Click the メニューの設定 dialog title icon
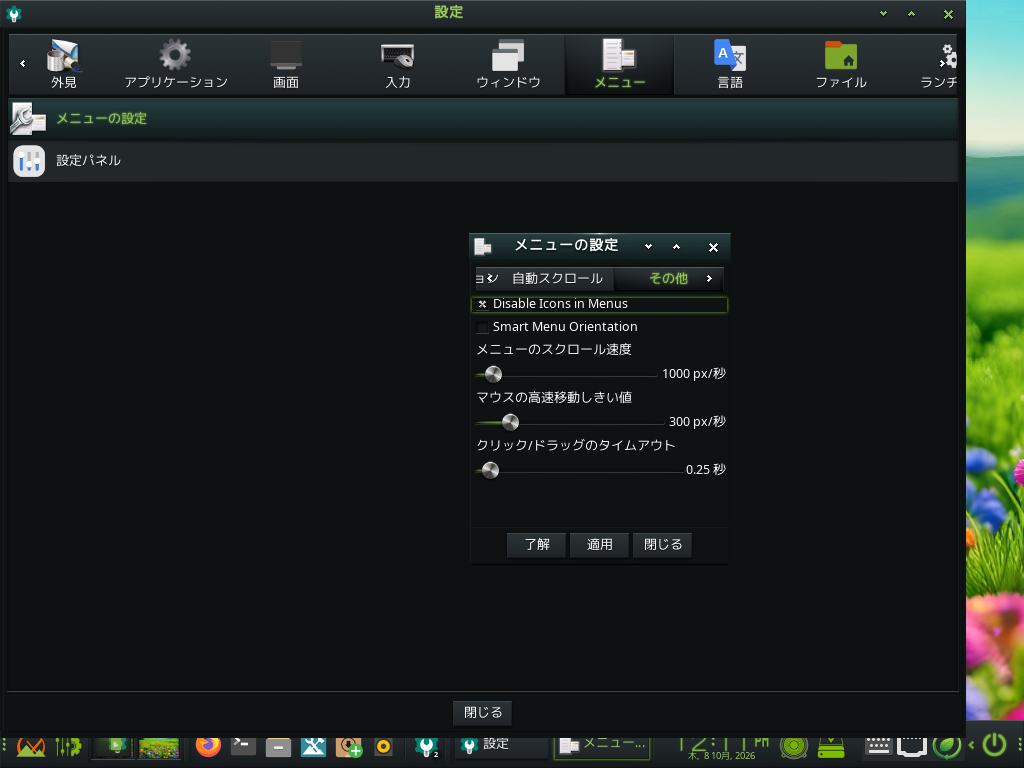1024x768 pixels. click(483, 246)
